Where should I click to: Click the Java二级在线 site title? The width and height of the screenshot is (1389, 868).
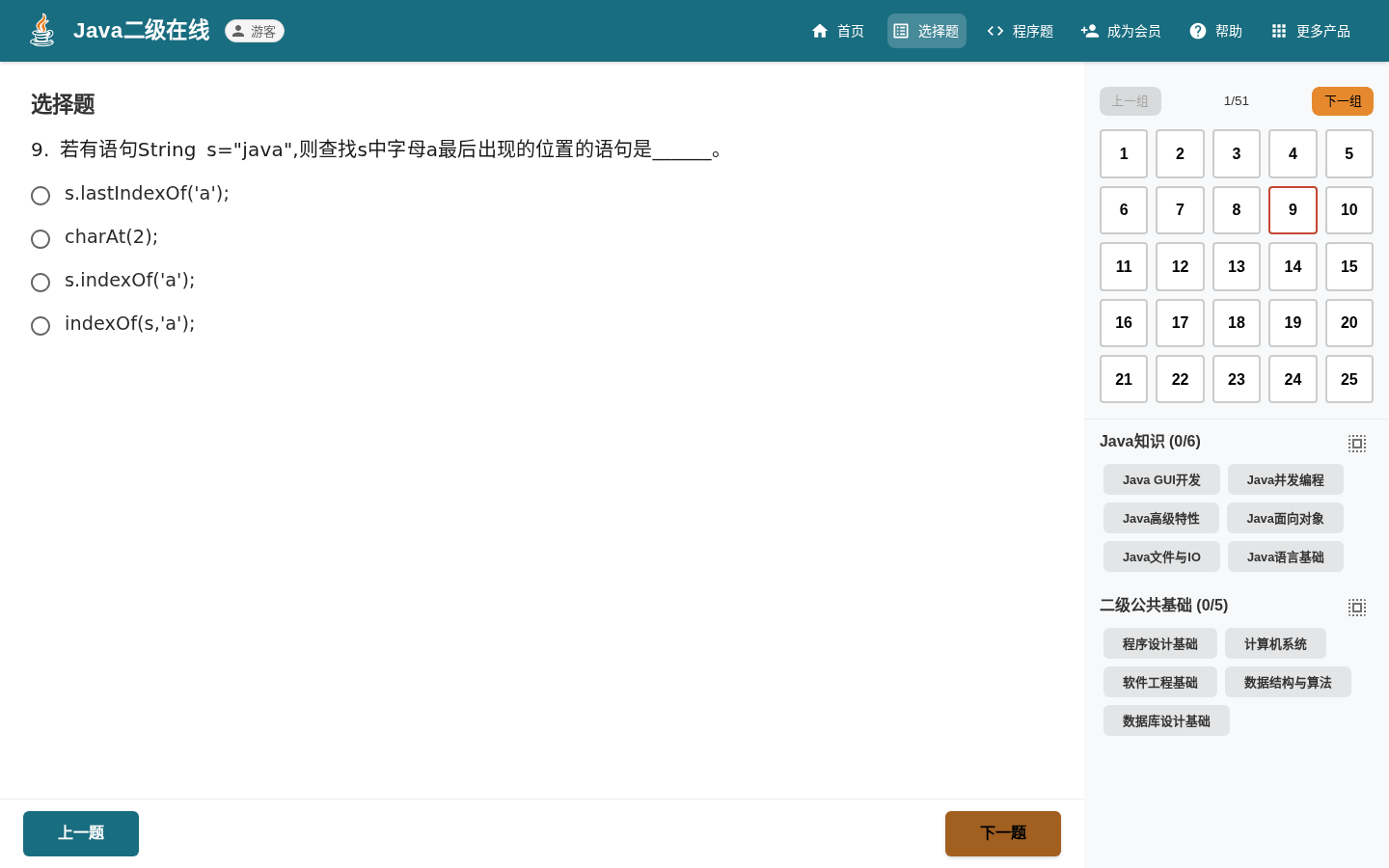(142, 31)
